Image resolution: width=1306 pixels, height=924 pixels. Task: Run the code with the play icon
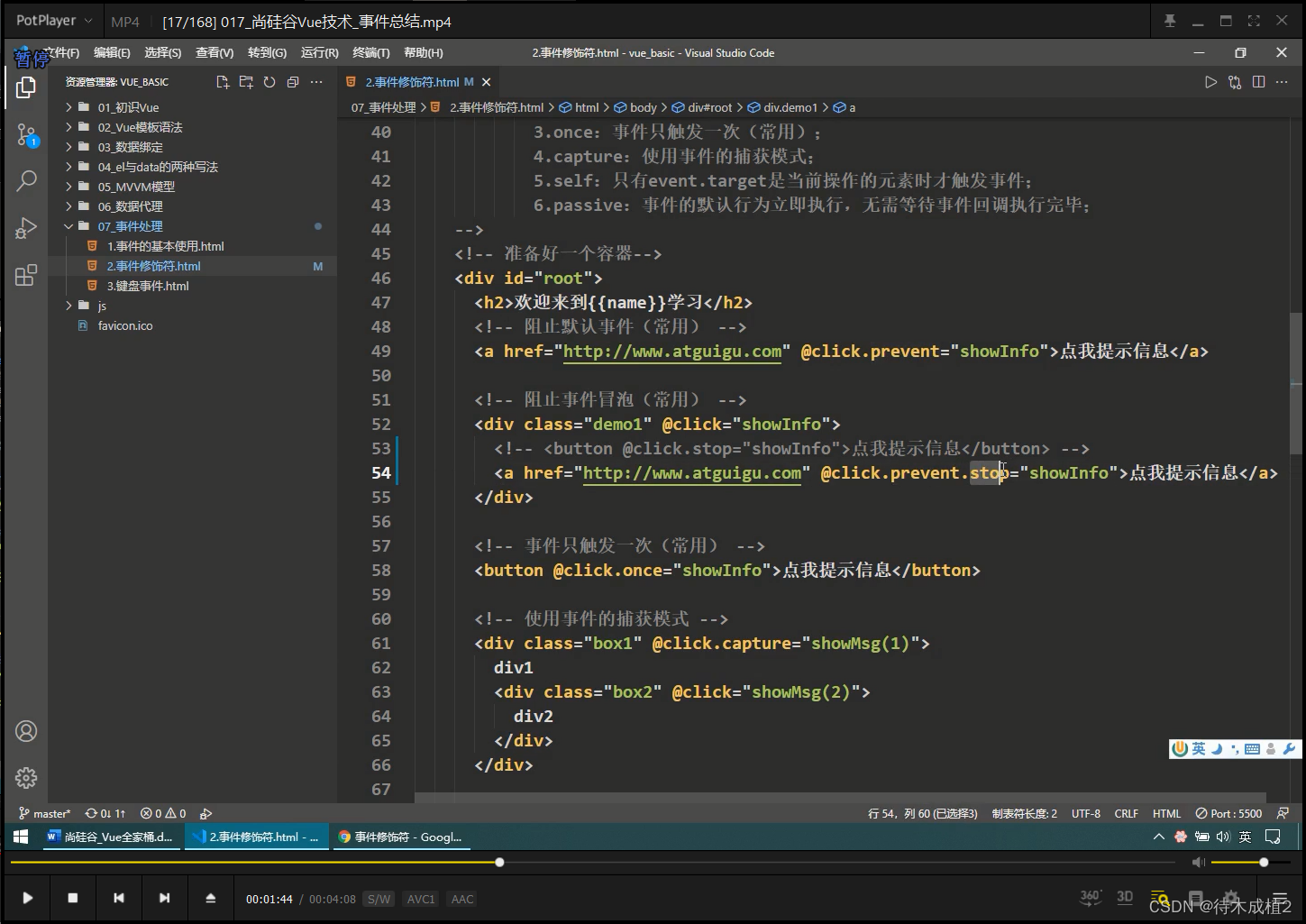[x=1210, y=82]
